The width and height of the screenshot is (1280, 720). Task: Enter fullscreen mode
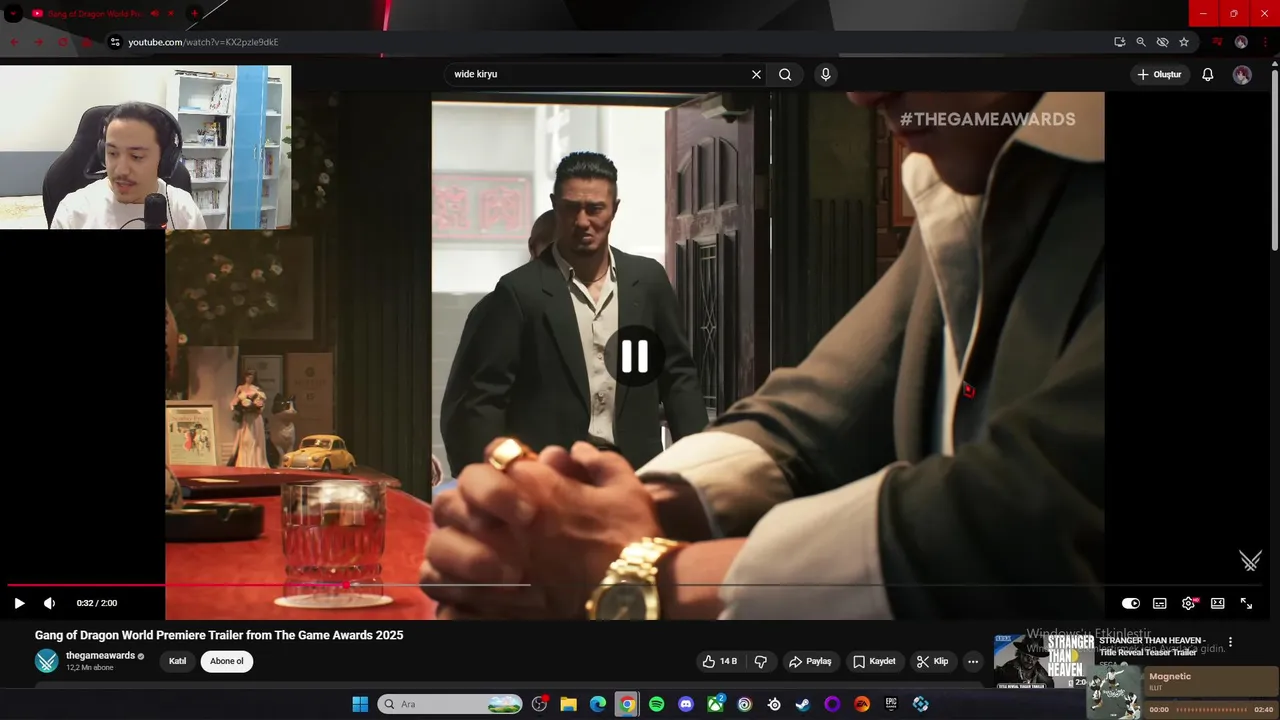click(1247, 603)
